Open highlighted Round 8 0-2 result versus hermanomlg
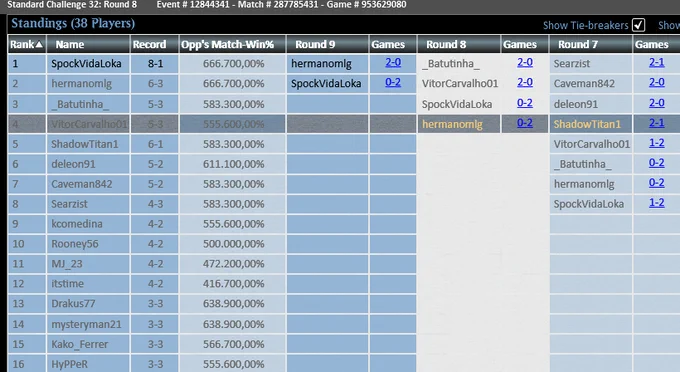Viewport: 680px width, 372px height. point(525,123)
